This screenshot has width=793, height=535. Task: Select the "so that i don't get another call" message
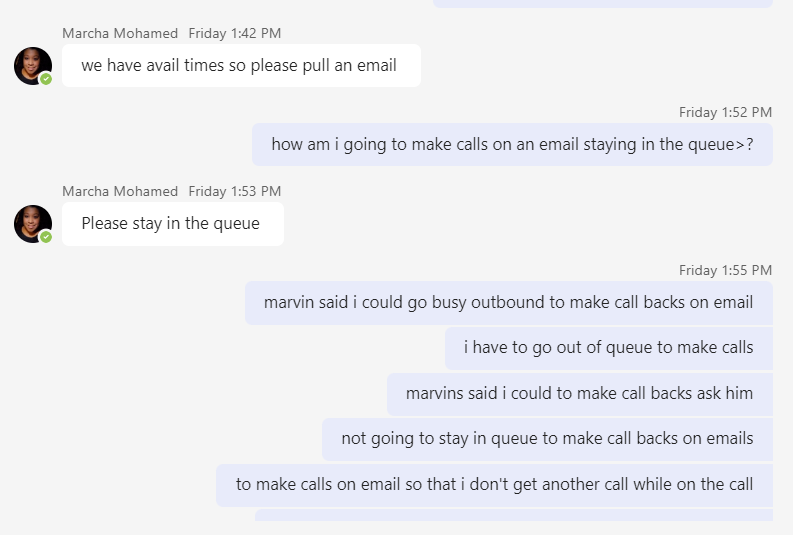click(494, 485)
